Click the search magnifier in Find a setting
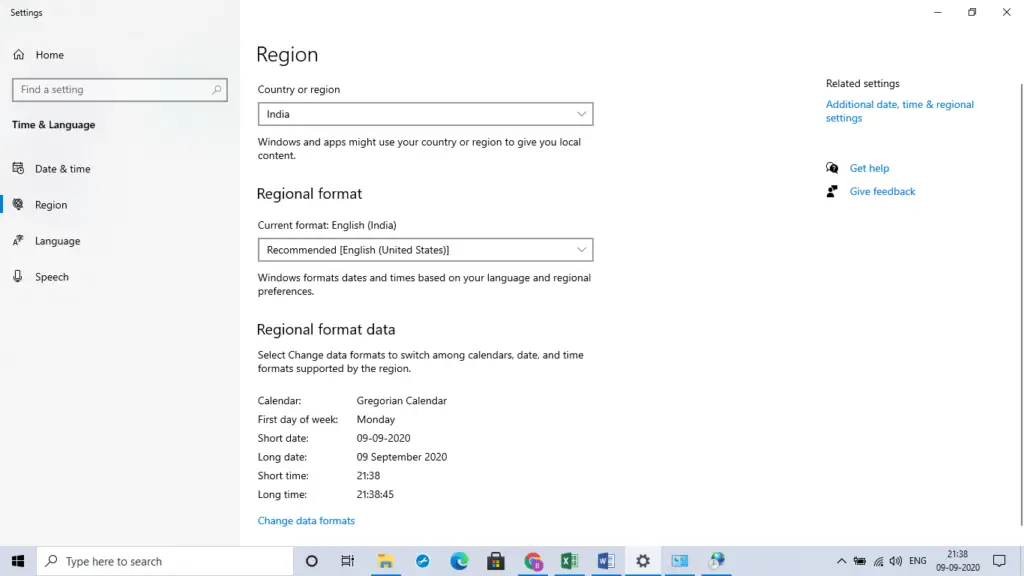This screenshot has width=1024, height=576. 217,89
